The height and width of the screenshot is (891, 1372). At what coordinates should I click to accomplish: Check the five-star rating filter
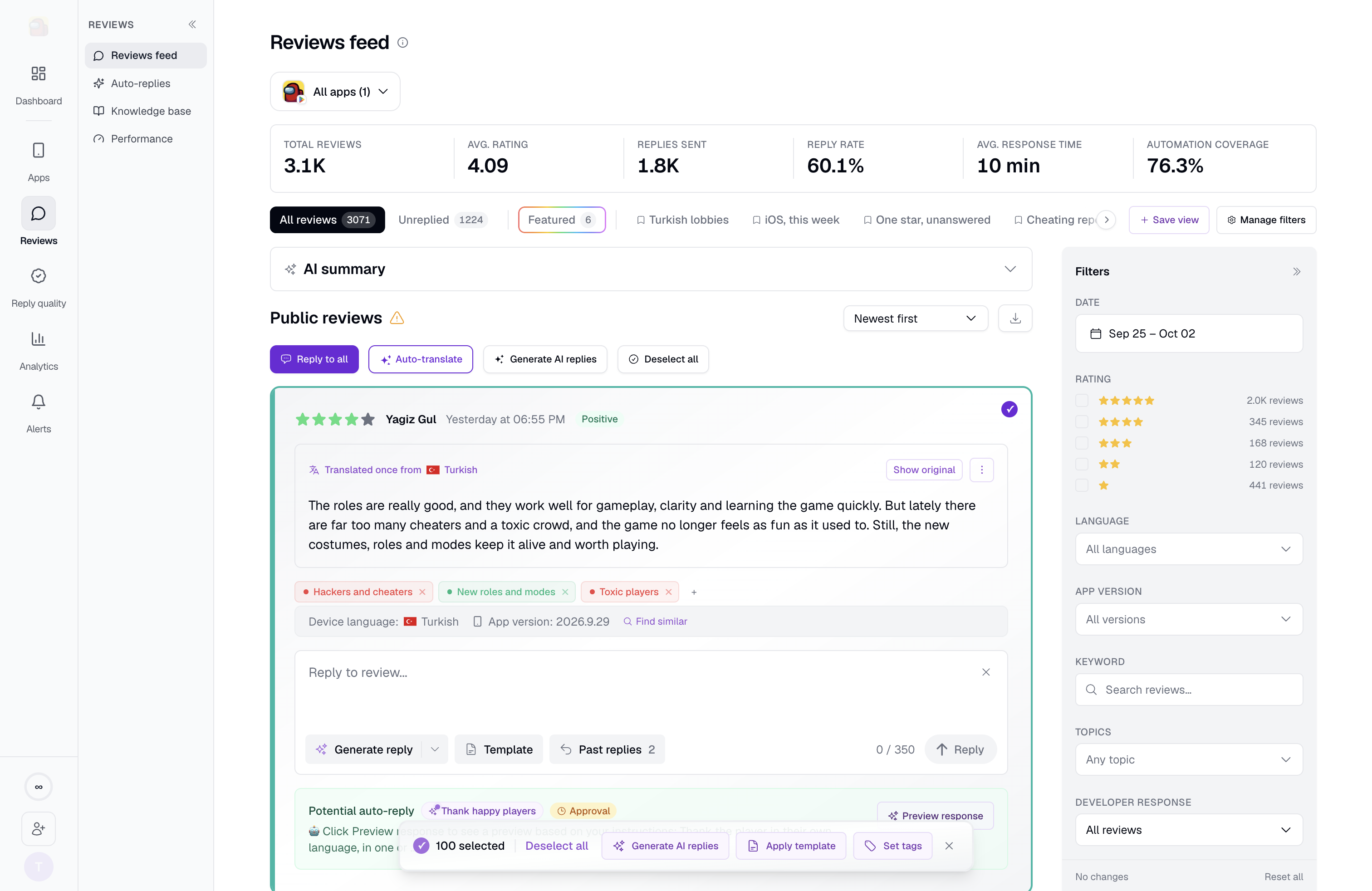coord(1082,401)
